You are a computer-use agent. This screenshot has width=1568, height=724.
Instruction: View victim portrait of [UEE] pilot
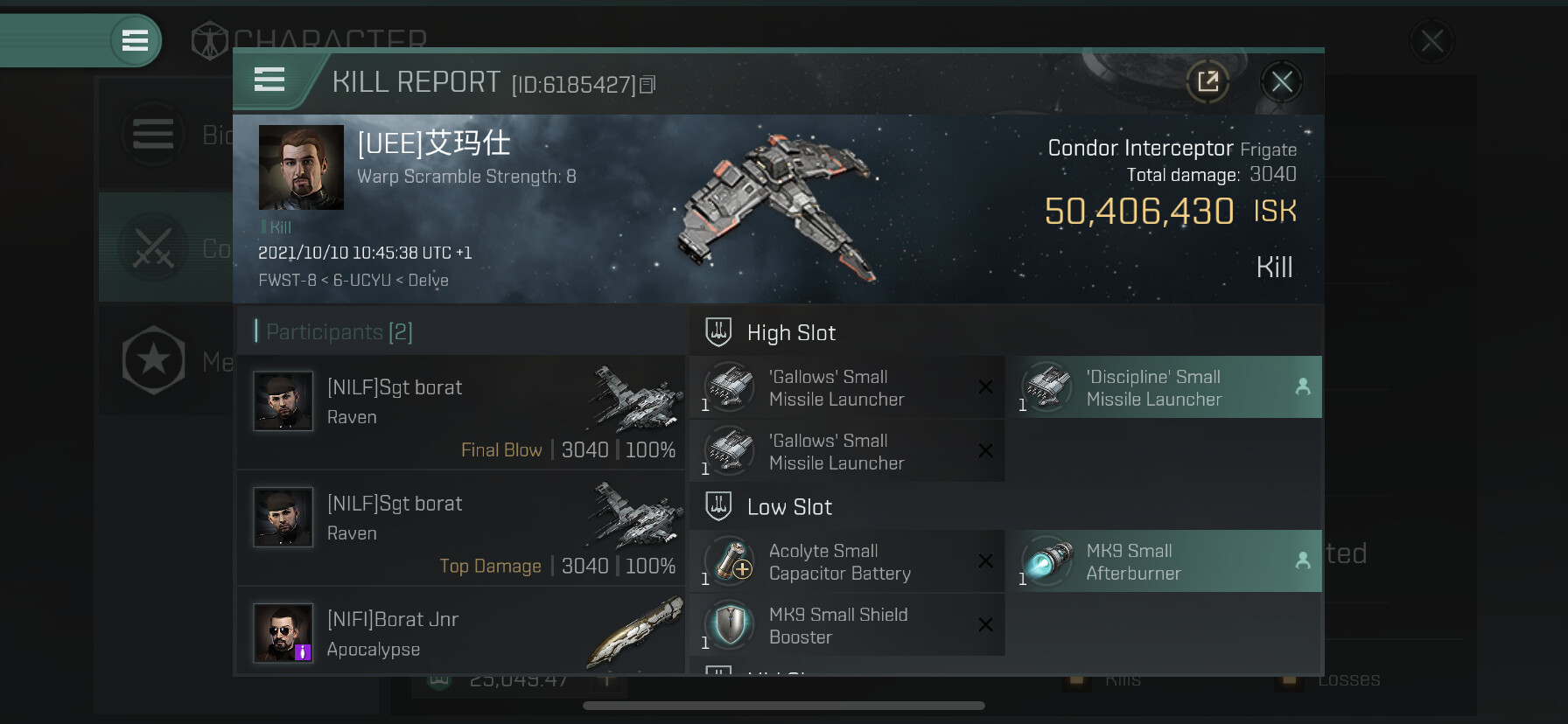coord(301,167)
